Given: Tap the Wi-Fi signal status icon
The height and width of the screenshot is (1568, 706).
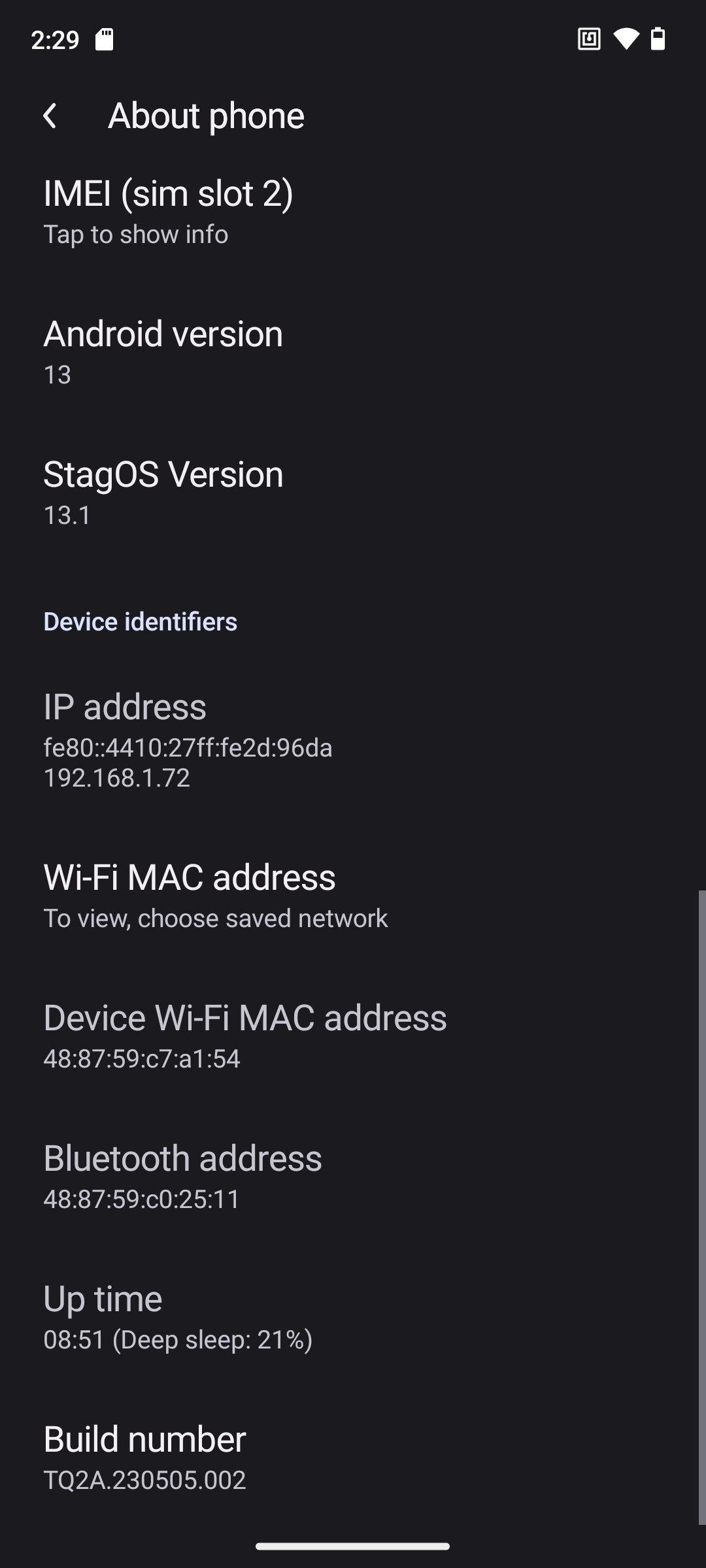Looking at the screenshot, I should click(626, 39).
